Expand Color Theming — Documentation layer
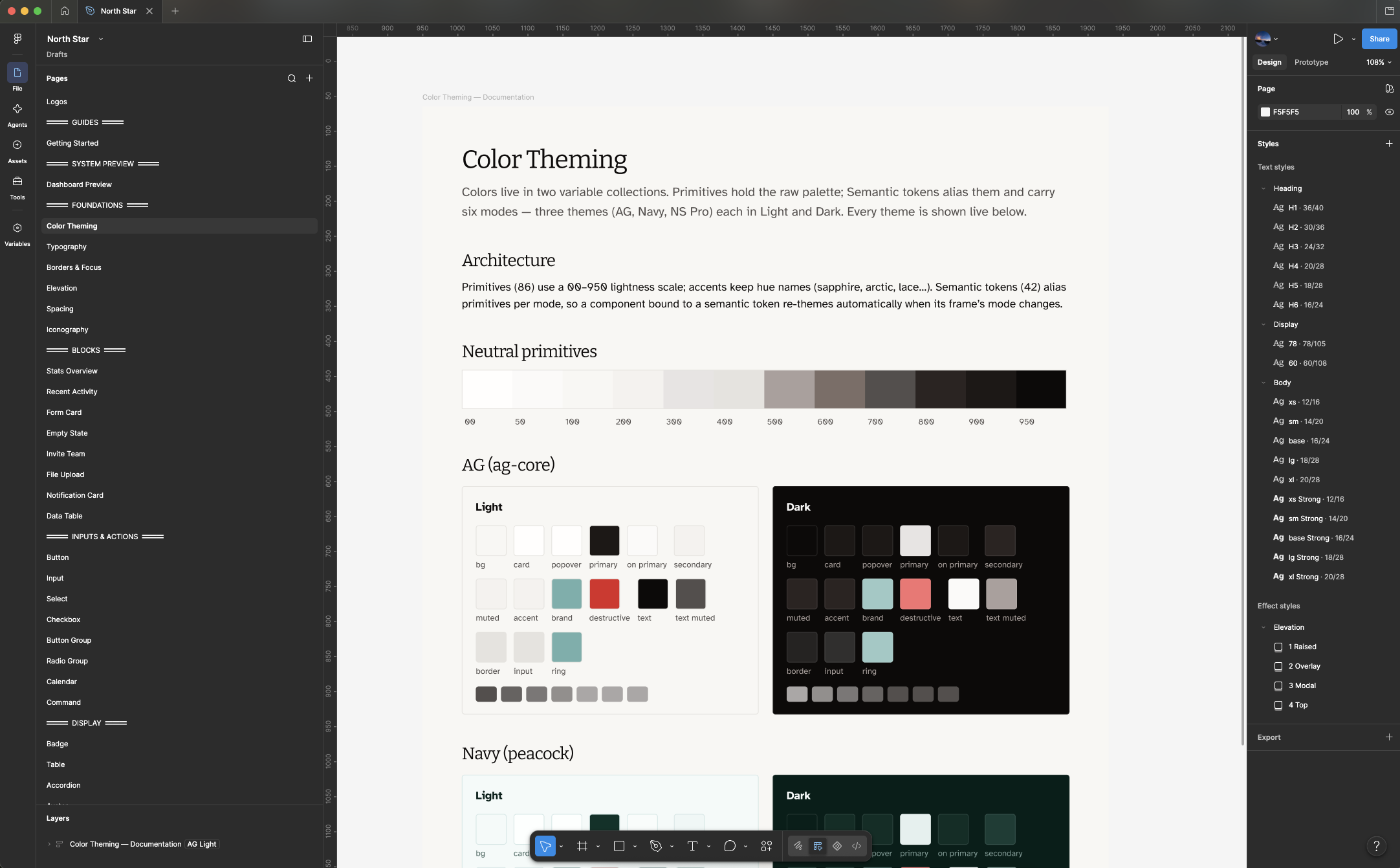Image resolution: width=1400 pixels, height=868 pixels. pos(49,844)
